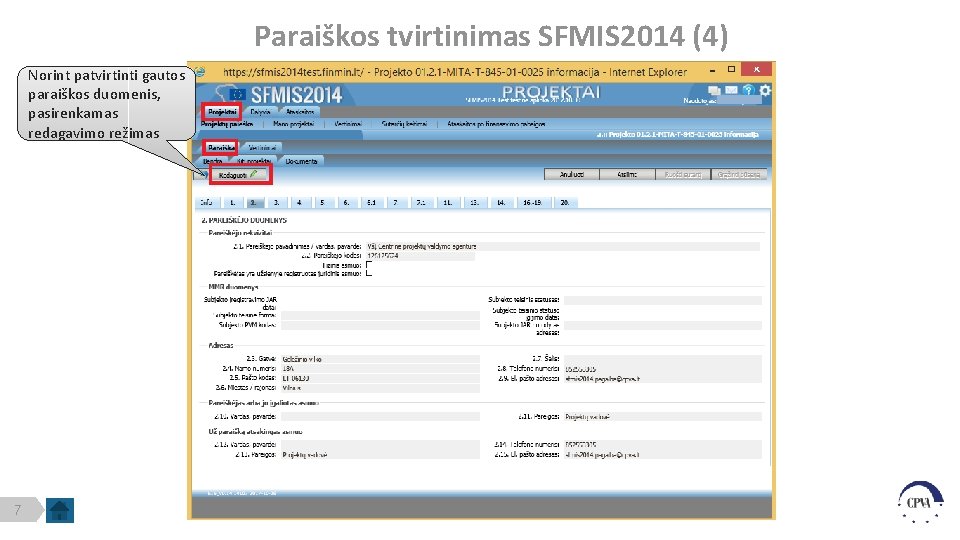Go to section tab 1.
The width and height of the screenshot is (960, 540).
pyautogui.click(x=232, y=202)
